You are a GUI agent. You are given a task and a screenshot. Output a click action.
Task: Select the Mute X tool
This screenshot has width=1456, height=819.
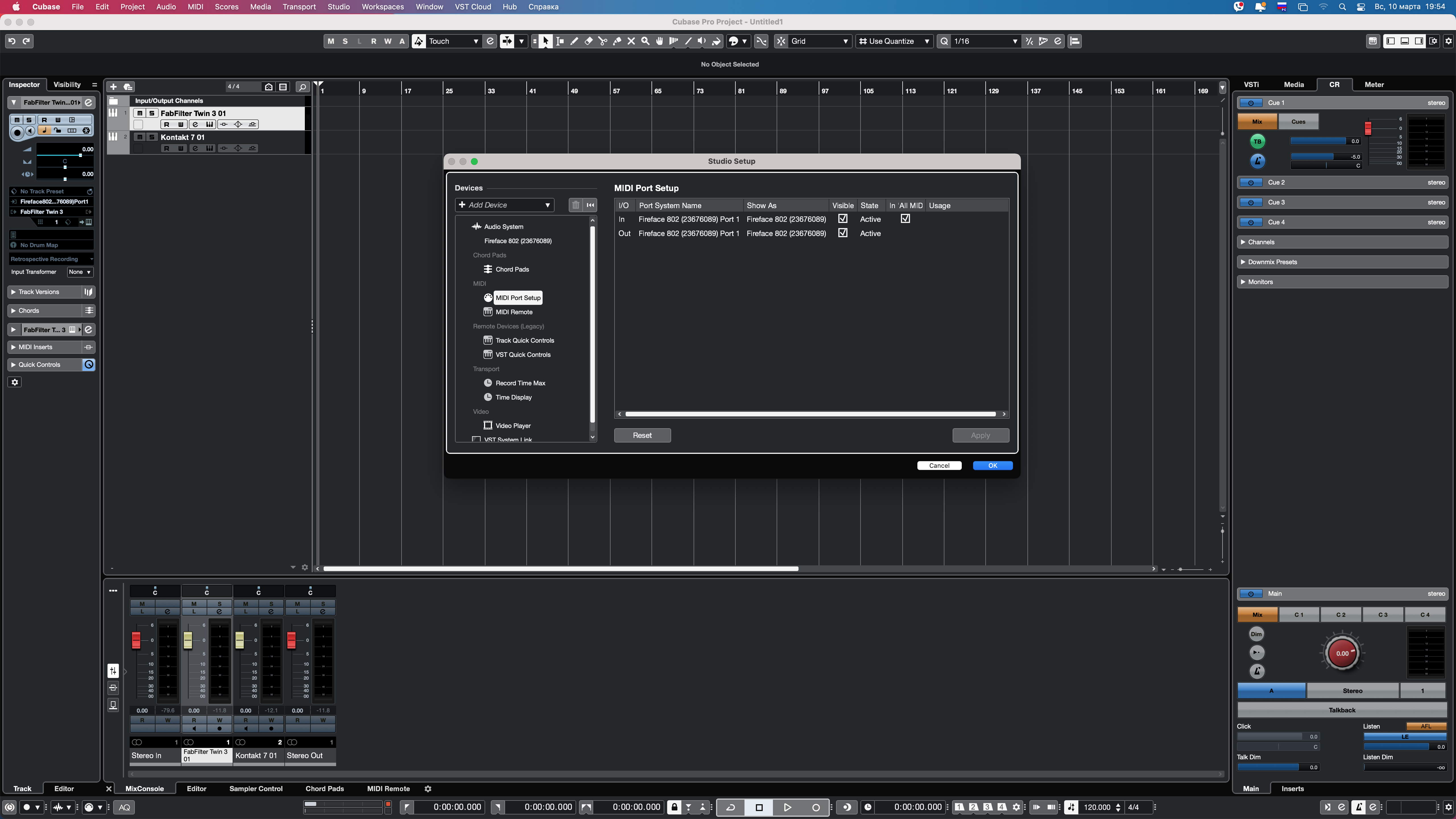[631, 41]
